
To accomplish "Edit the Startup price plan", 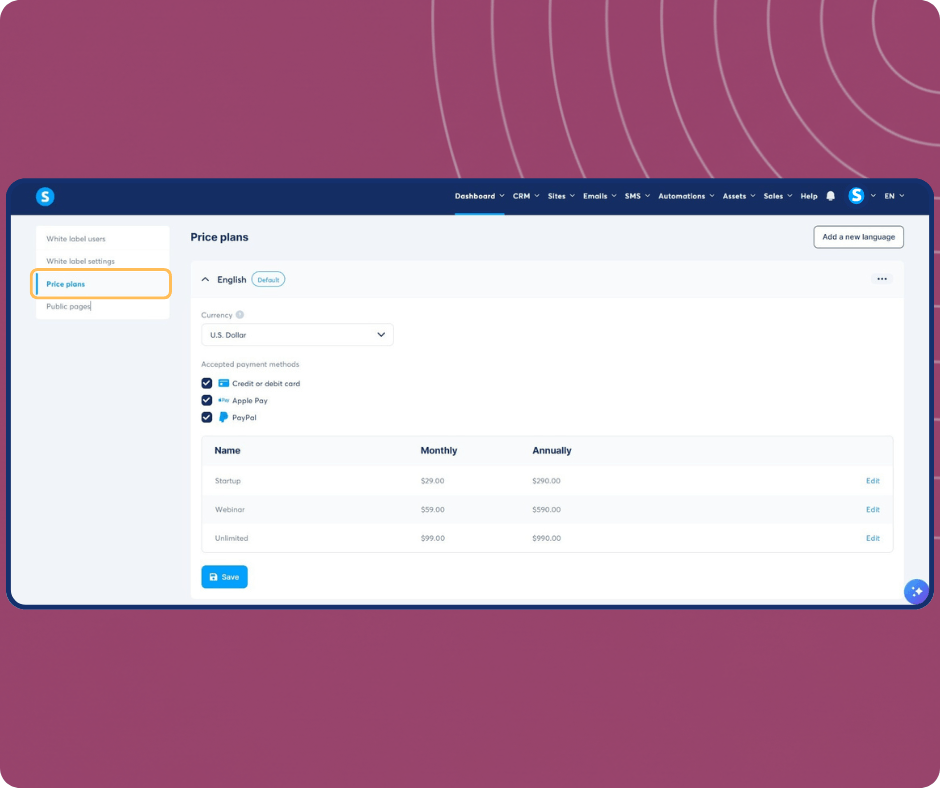I will [x=872, y=481].
